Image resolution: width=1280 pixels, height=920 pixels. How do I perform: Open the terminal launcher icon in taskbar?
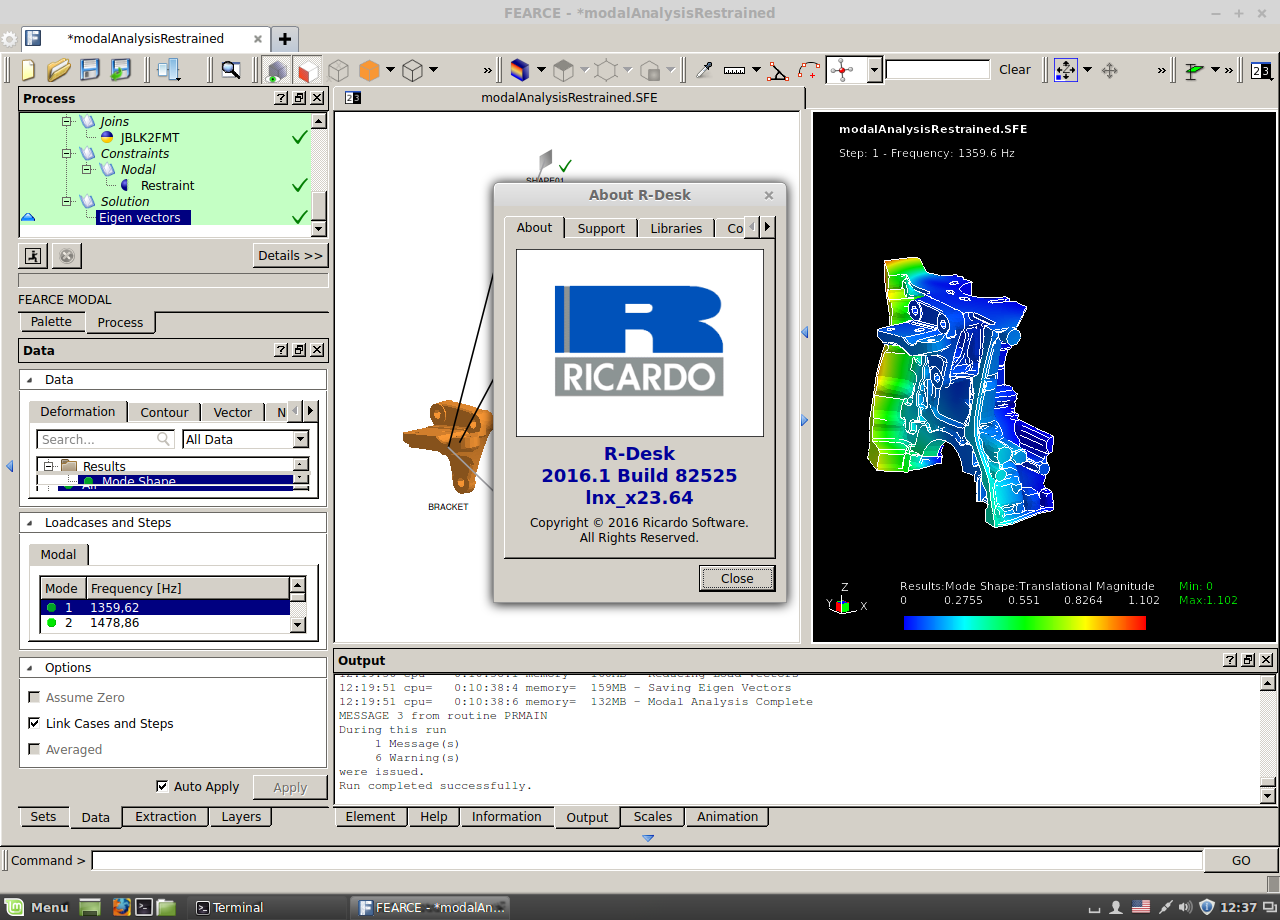tap(144, 907)
